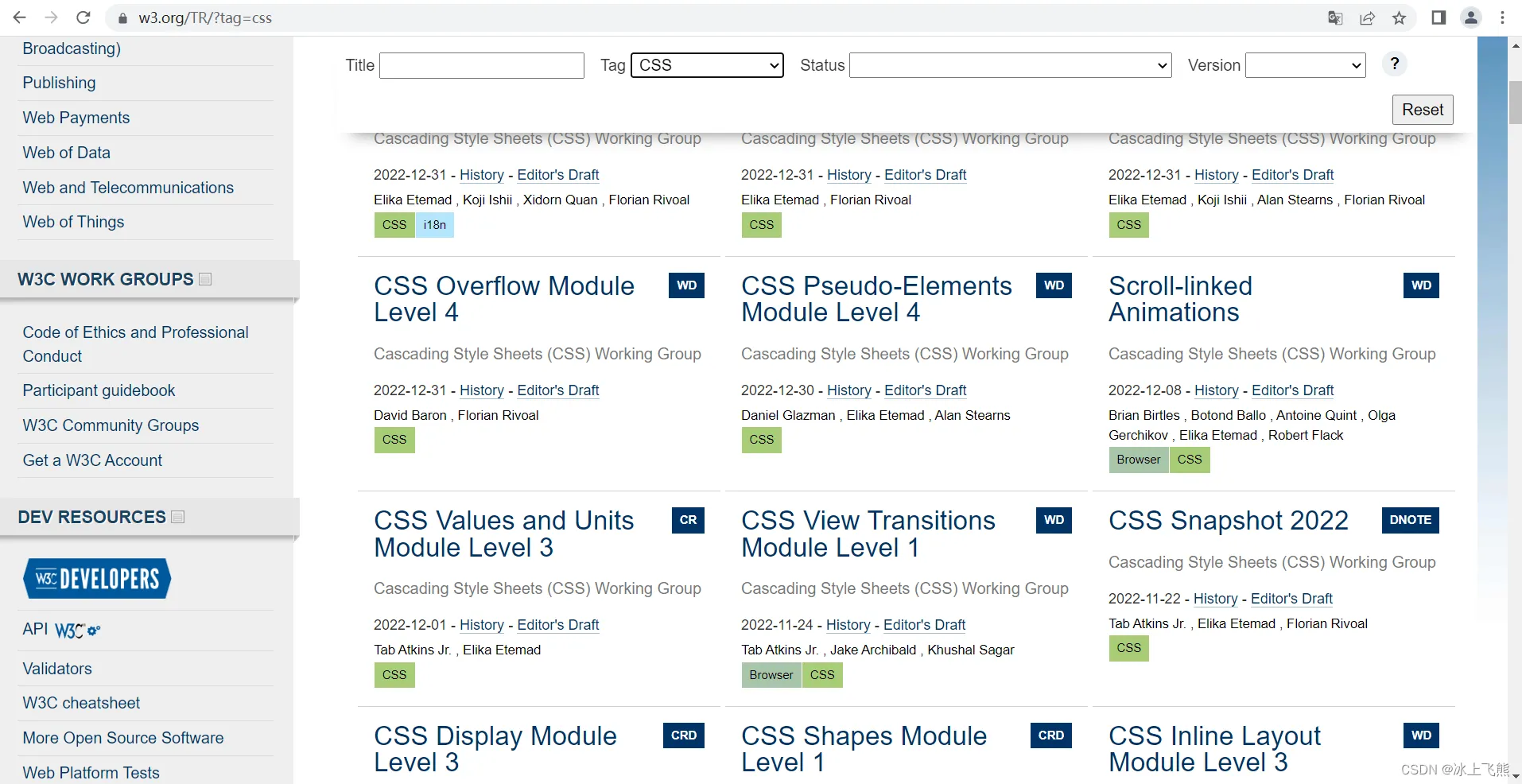Click DNOTE badge of CSS Snapshot 2022
This screenshot has height=784, width=1522.
[1411, 520]
